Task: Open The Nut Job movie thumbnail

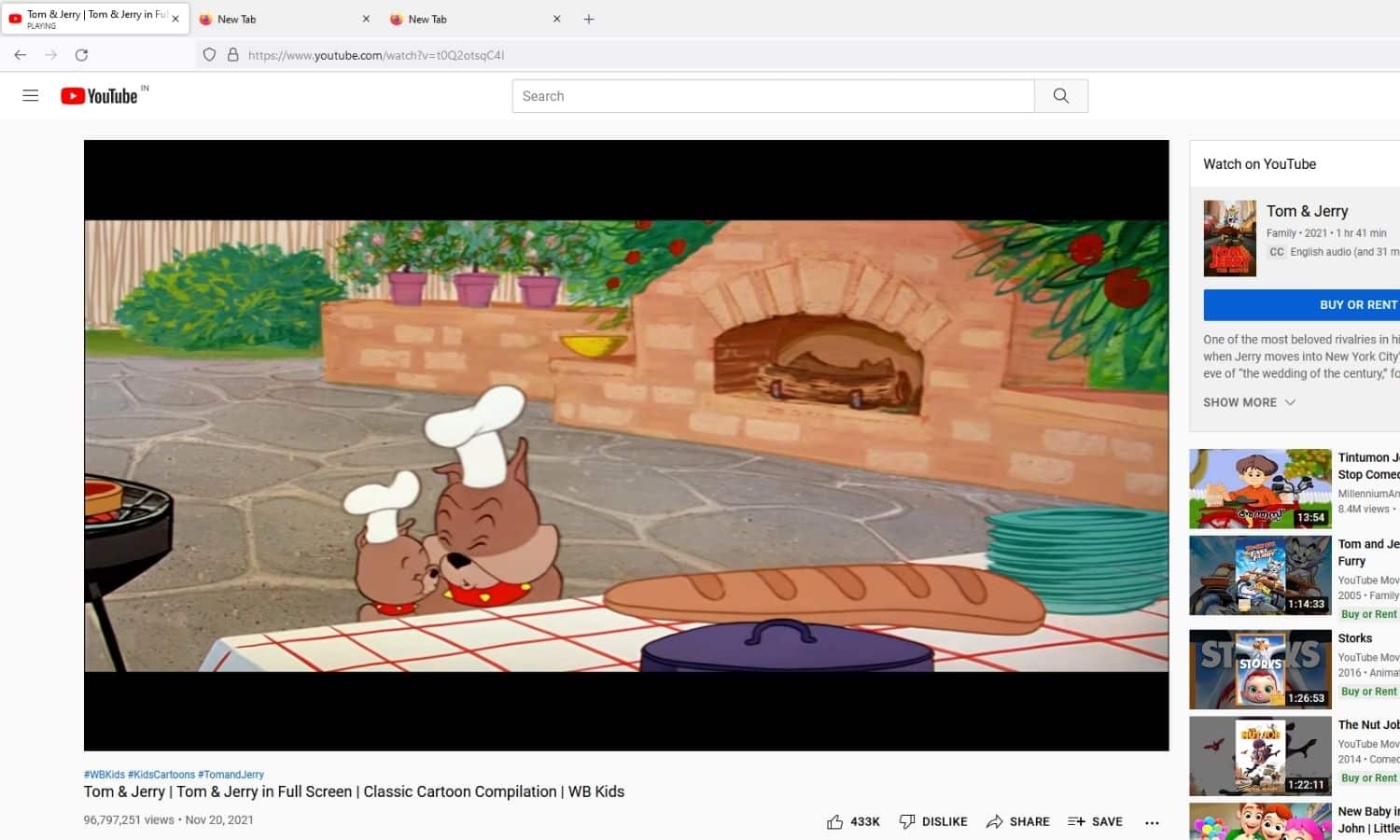Action: tap(1260, 756)
